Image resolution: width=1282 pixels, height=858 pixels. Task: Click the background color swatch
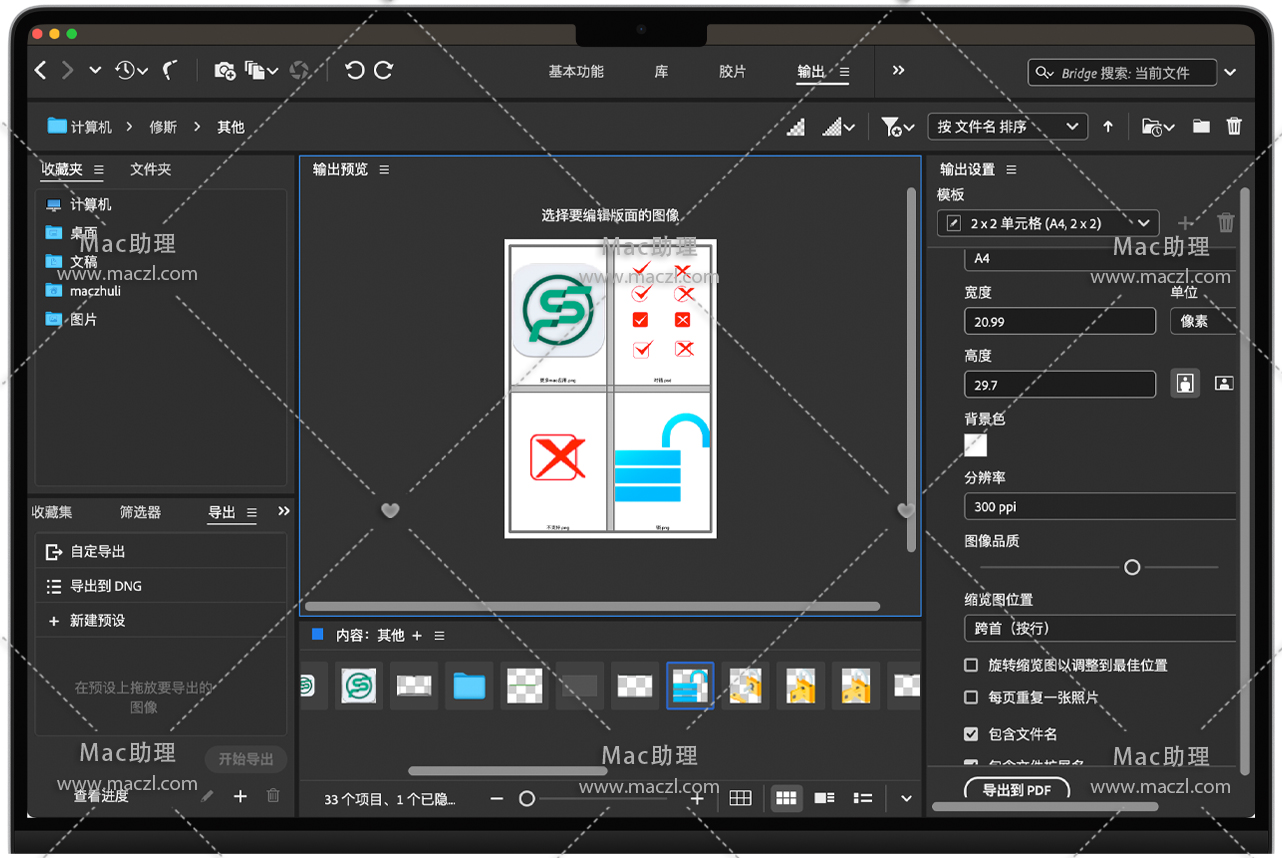[975, 445]
